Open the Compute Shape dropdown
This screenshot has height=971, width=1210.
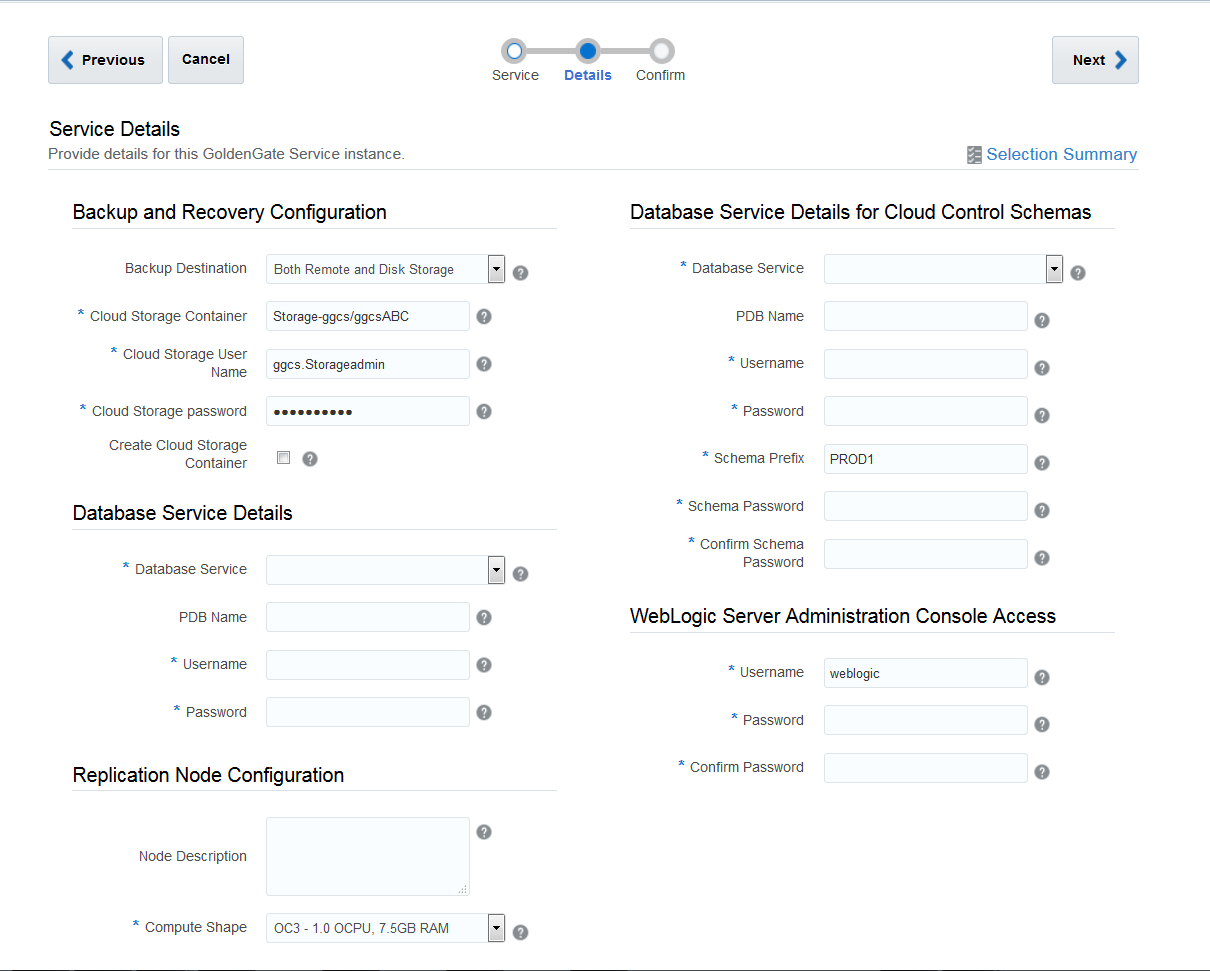[x=496, y=928]
